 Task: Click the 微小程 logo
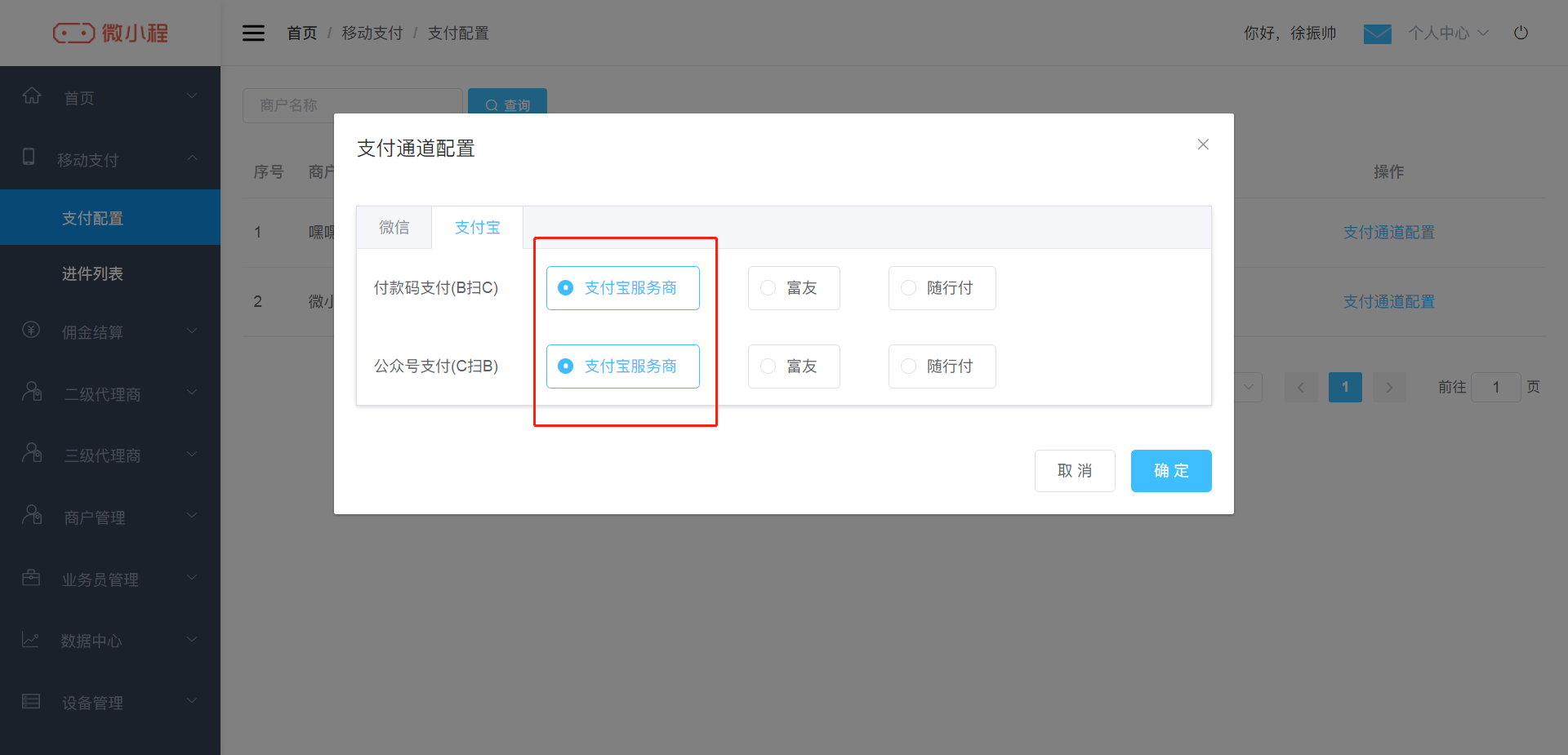(x=110, y=33)
